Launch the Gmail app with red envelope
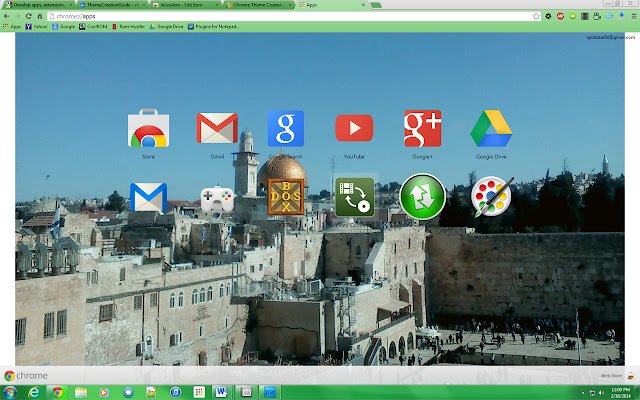Viewport: 640px width, 400px height. point(217,128)
